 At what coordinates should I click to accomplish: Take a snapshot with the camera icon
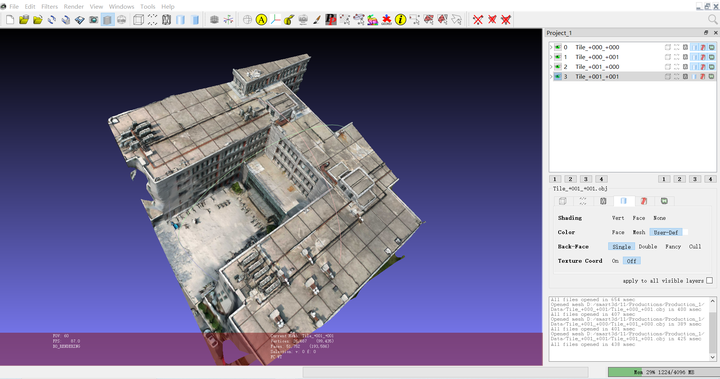coord(94,19)
